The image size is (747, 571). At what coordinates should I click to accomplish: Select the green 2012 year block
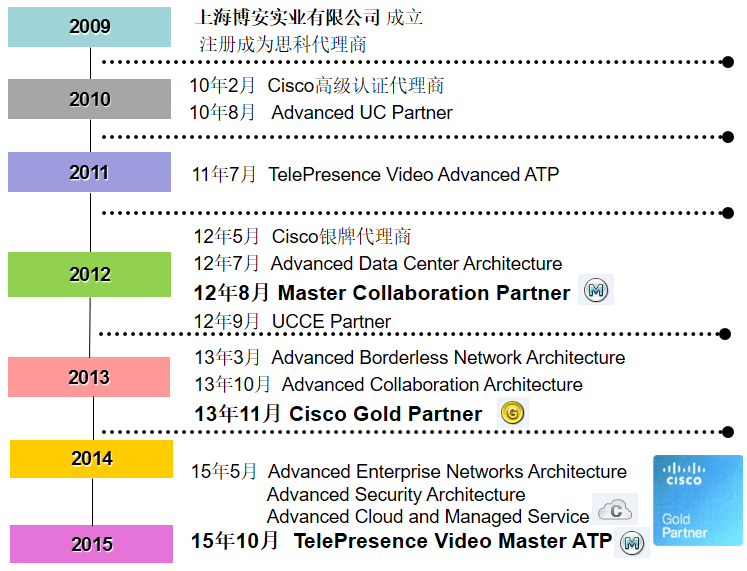coord(89,274)
